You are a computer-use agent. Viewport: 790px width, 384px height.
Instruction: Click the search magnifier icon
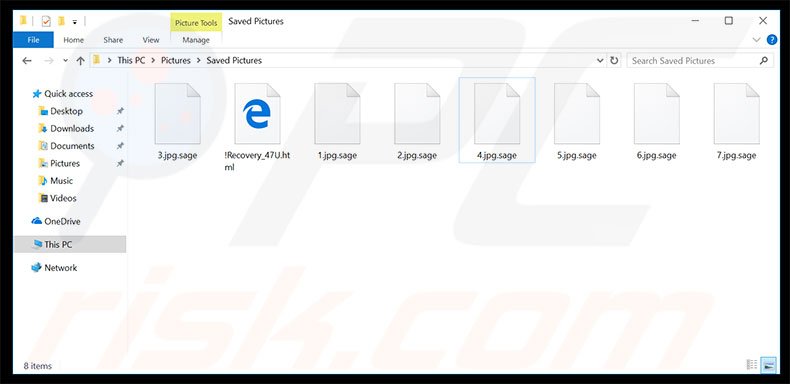[x=764, y=60]
